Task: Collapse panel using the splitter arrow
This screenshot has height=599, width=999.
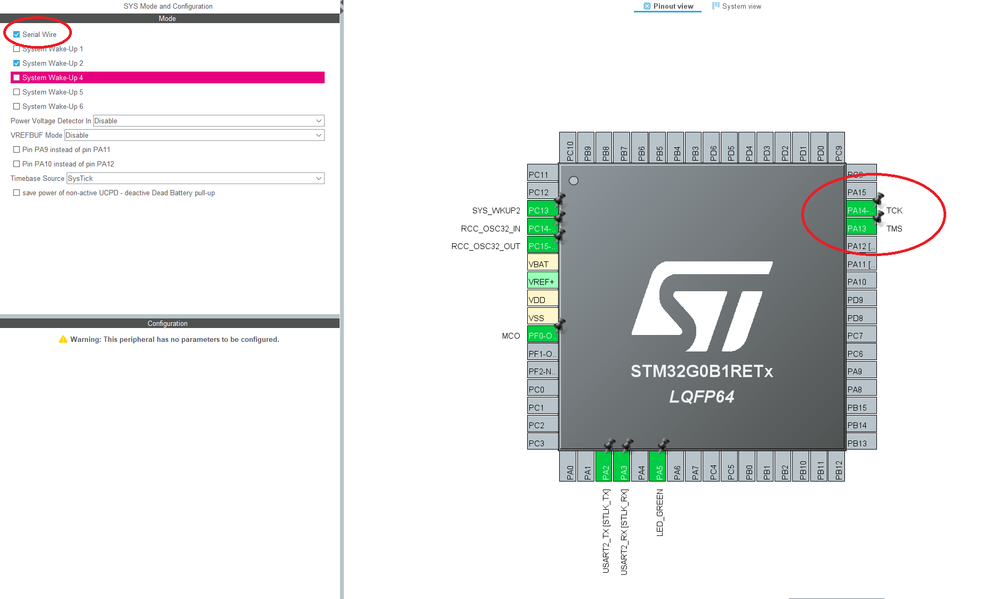Action: [341, 6]
